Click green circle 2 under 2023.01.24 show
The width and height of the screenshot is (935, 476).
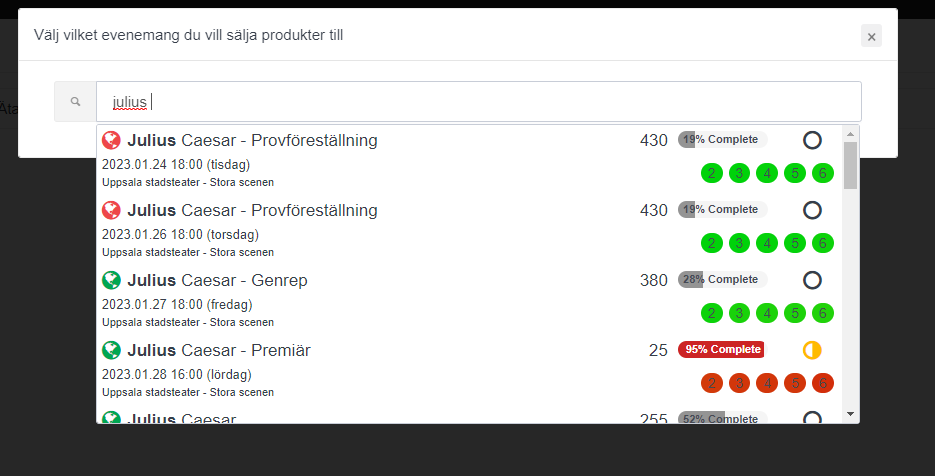tap(712, 173)
